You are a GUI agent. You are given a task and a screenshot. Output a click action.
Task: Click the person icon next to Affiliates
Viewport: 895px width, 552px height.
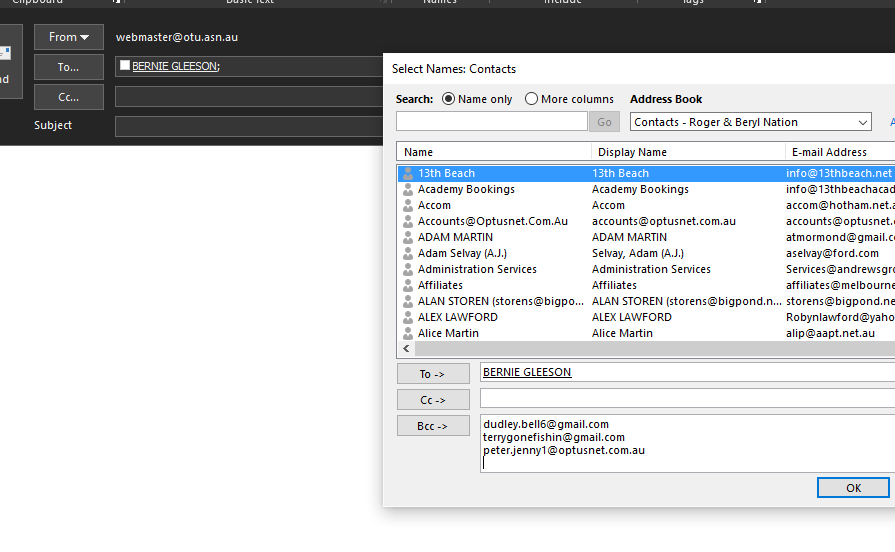408,285
